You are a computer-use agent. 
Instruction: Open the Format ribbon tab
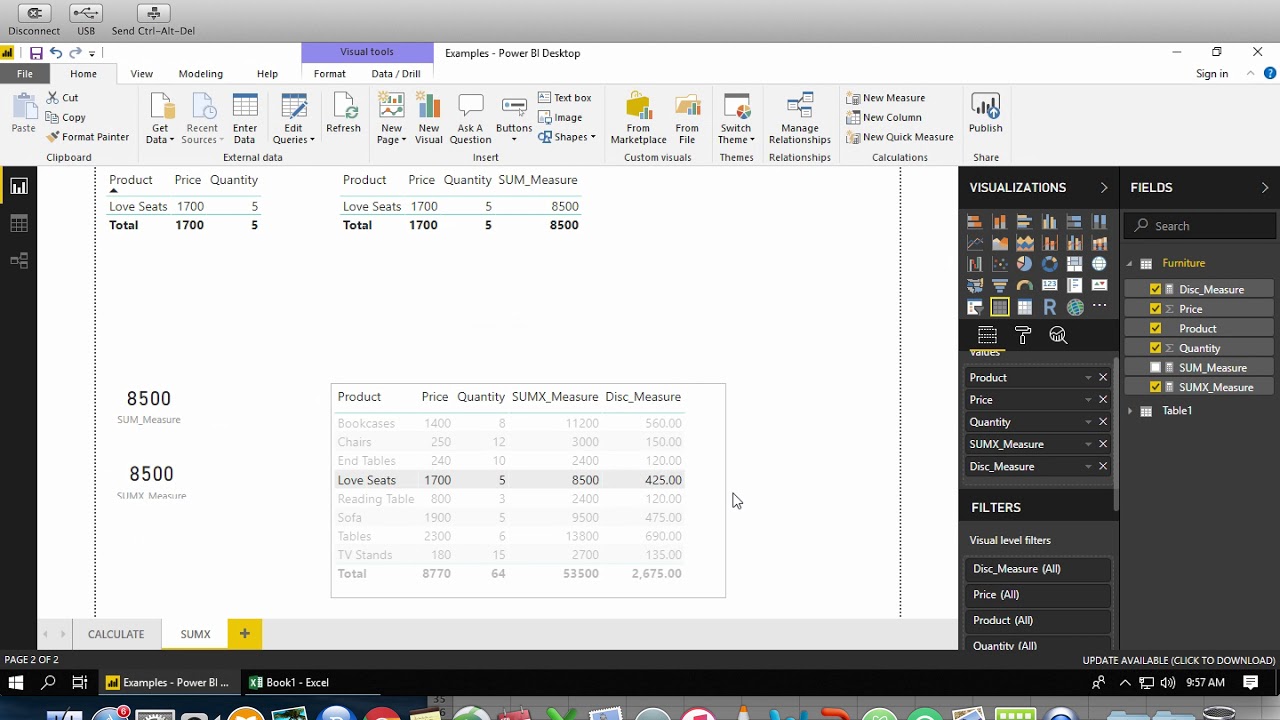pos(330,74)
